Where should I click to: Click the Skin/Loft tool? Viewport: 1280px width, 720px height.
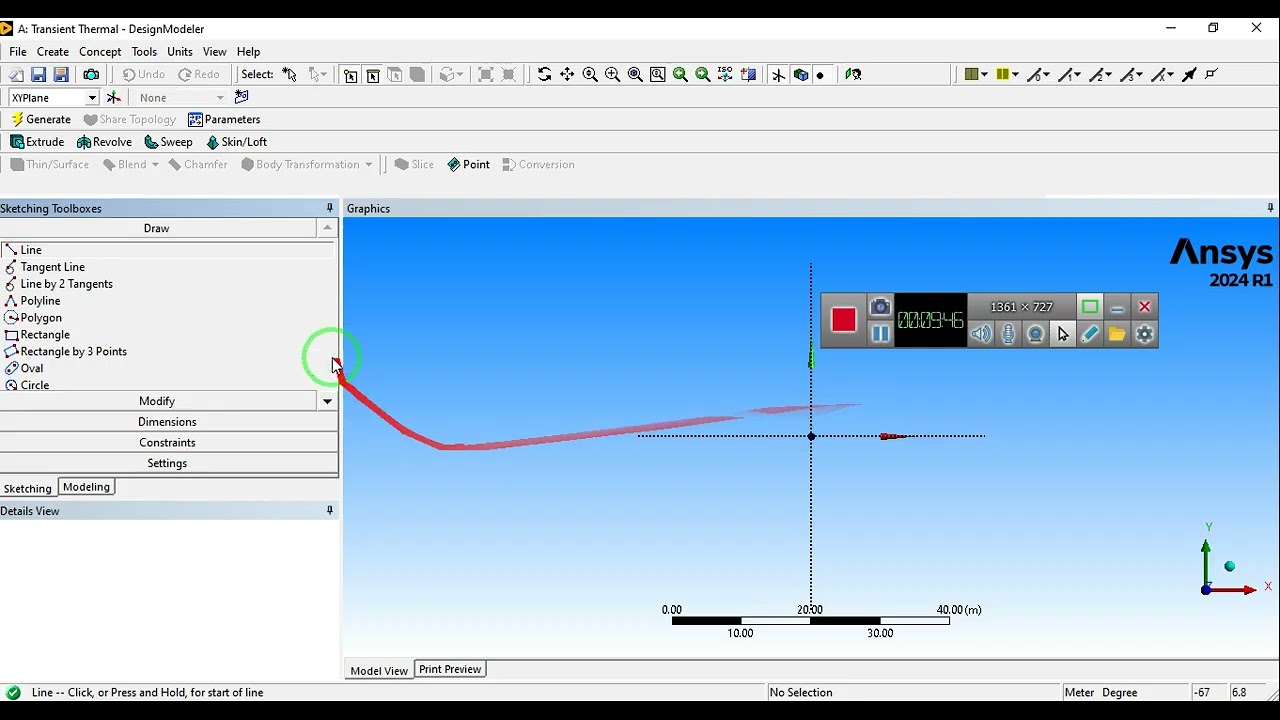coord(236,142)
